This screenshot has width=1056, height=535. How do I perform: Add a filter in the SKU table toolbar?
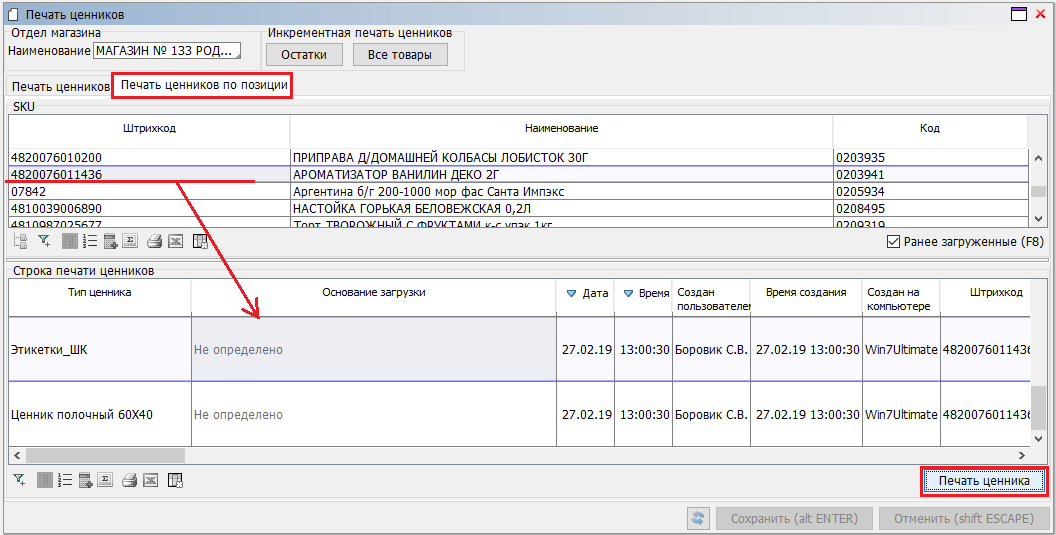(x=44, y=241)
